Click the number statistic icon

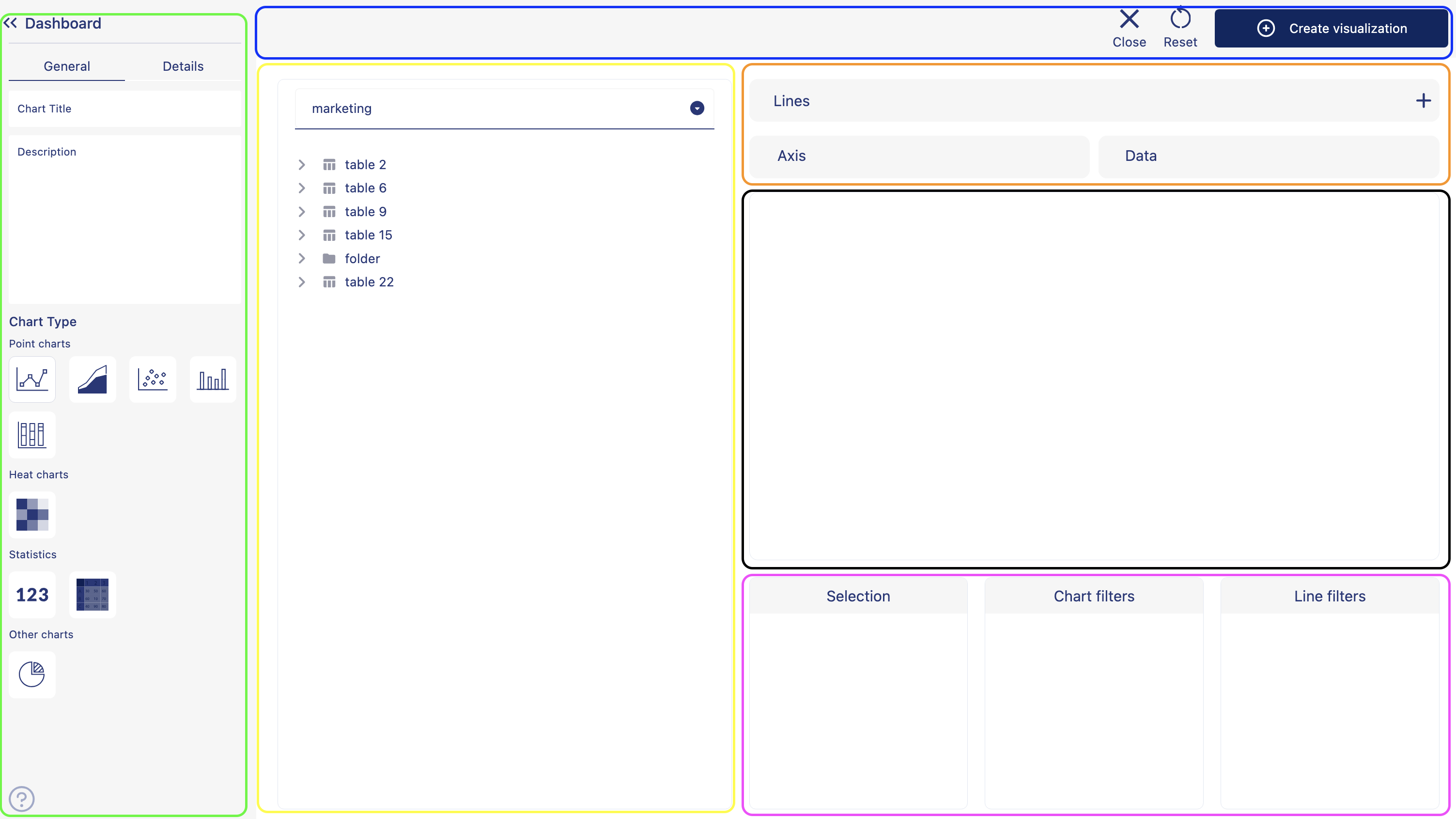click(x=32, y=595)
